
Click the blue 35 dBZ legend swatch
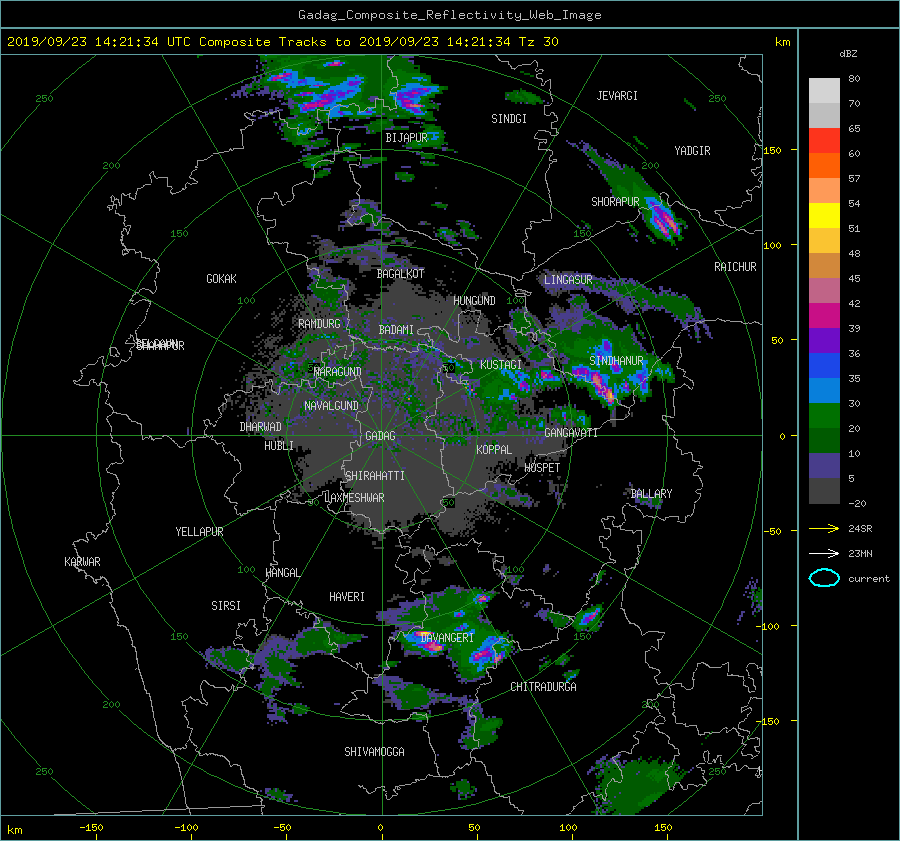[x=824, y=366]
